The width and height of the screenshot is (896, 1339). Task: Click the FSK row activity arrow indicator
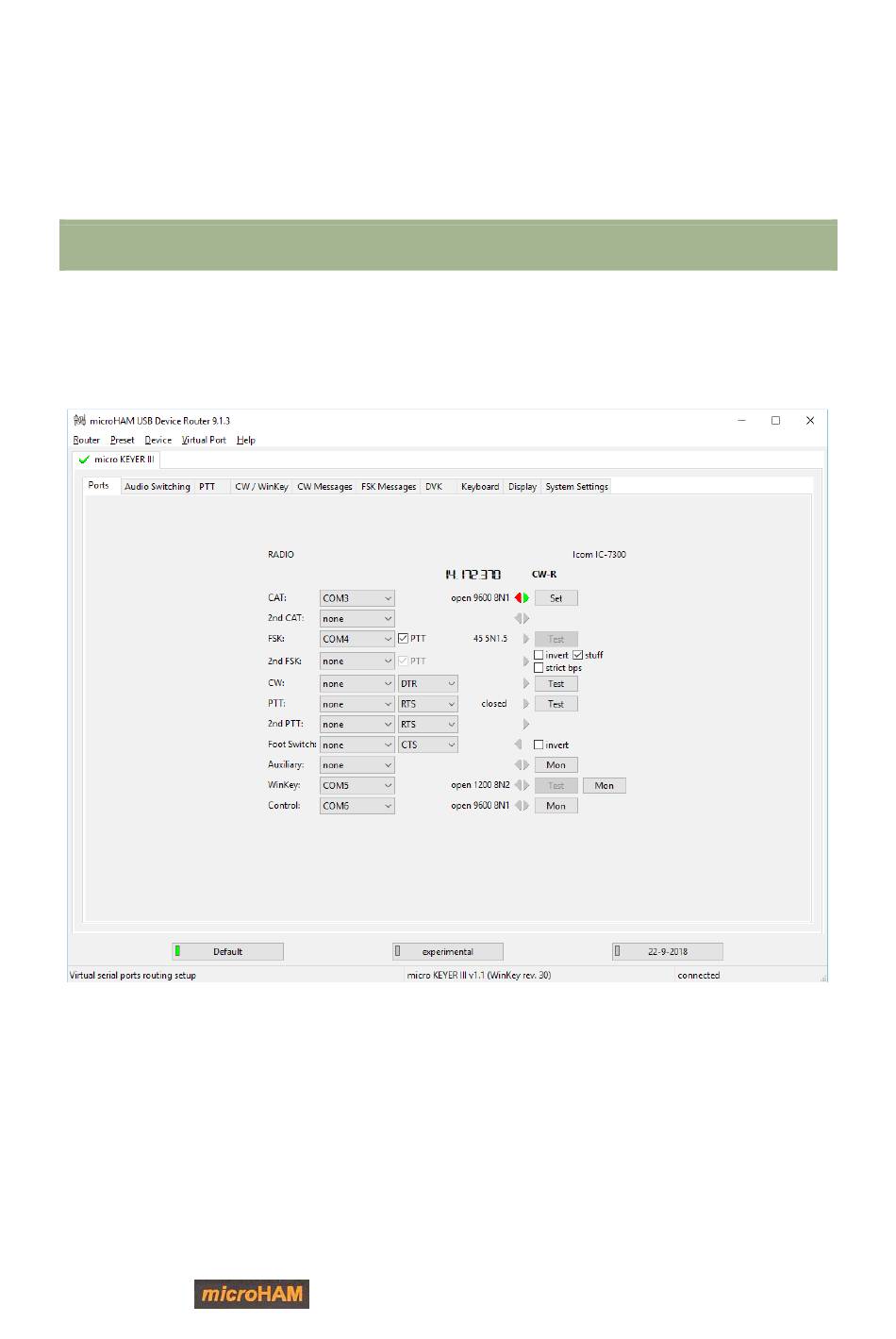526,639
